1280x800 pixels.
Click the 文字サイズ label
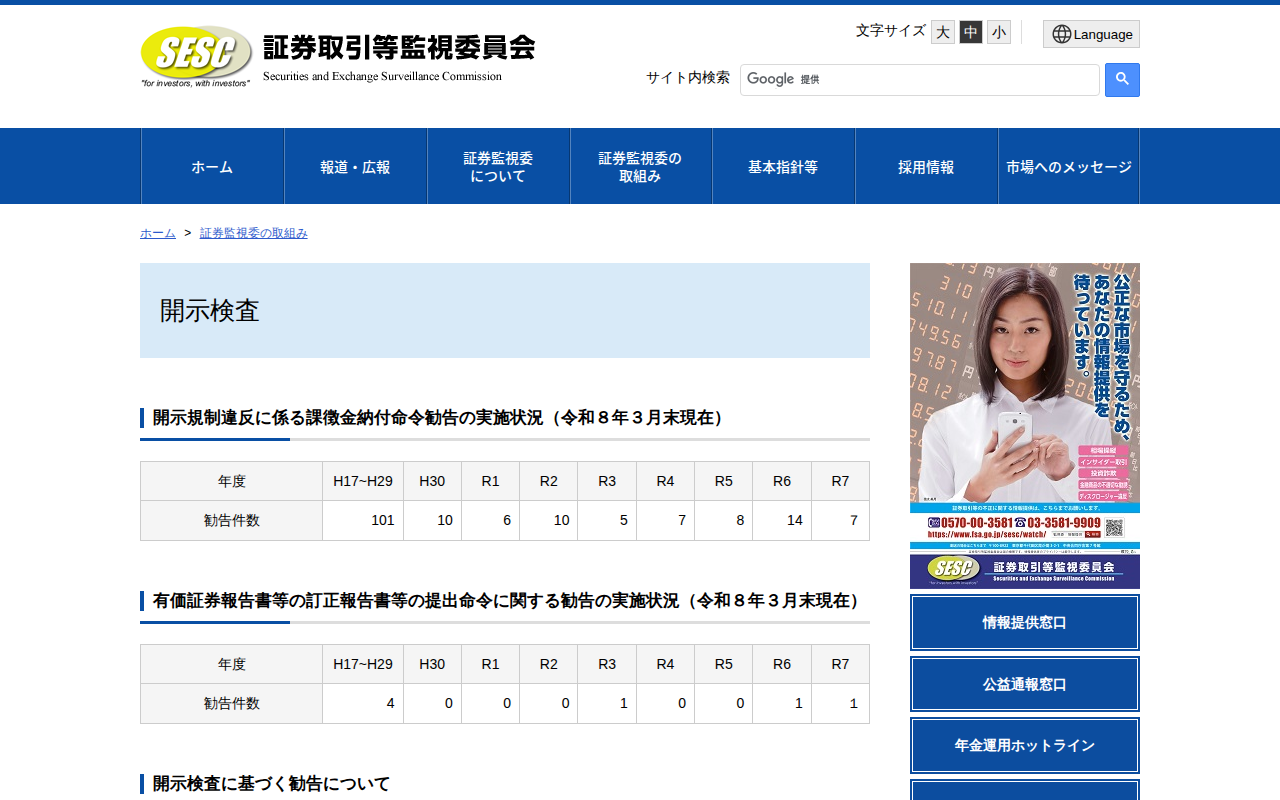tap(891, 31)
